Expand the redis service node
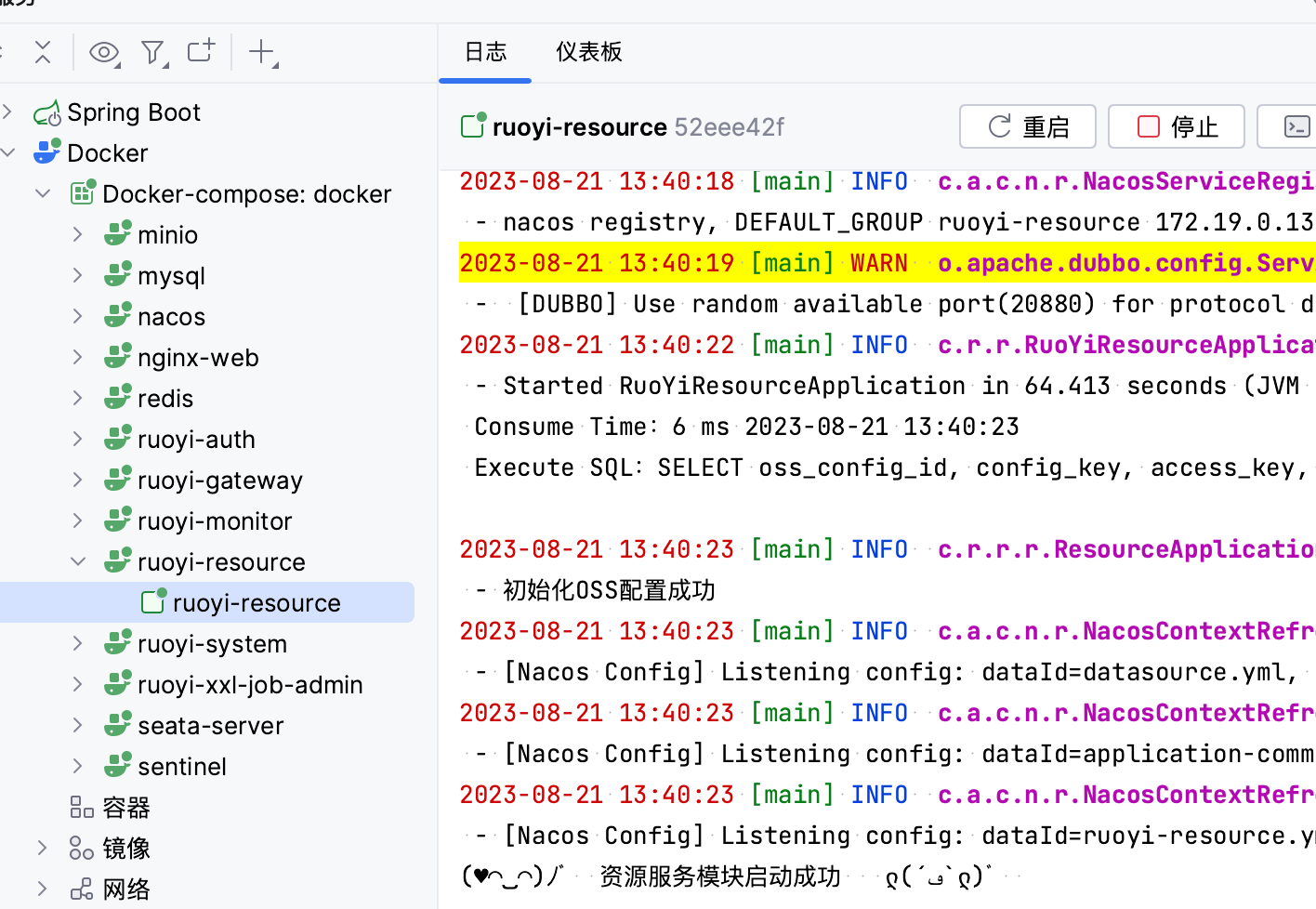Image resolution: width=1316 pixels, height=909 pixels. coord(78,398)
